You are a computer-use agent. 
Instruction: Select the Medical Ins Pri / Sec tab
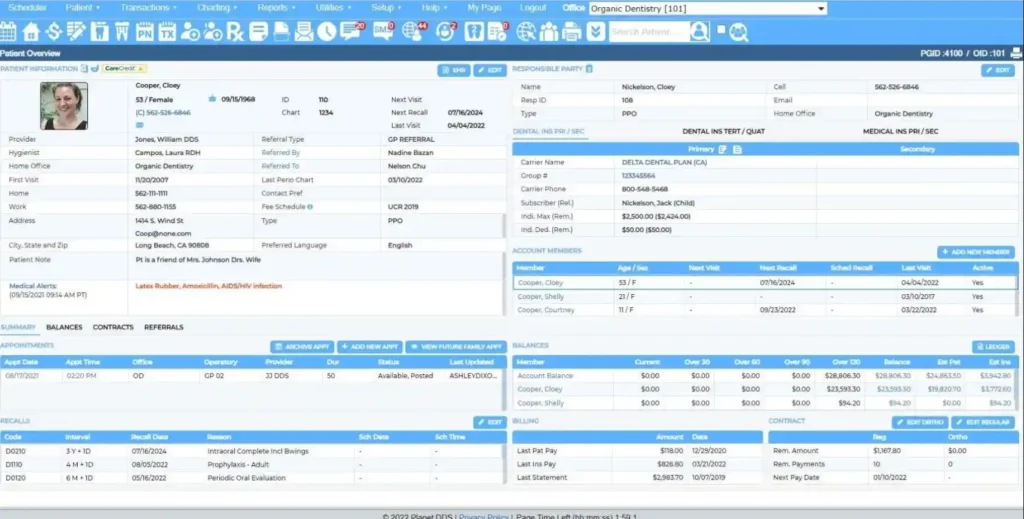click(x=901, y=131)
